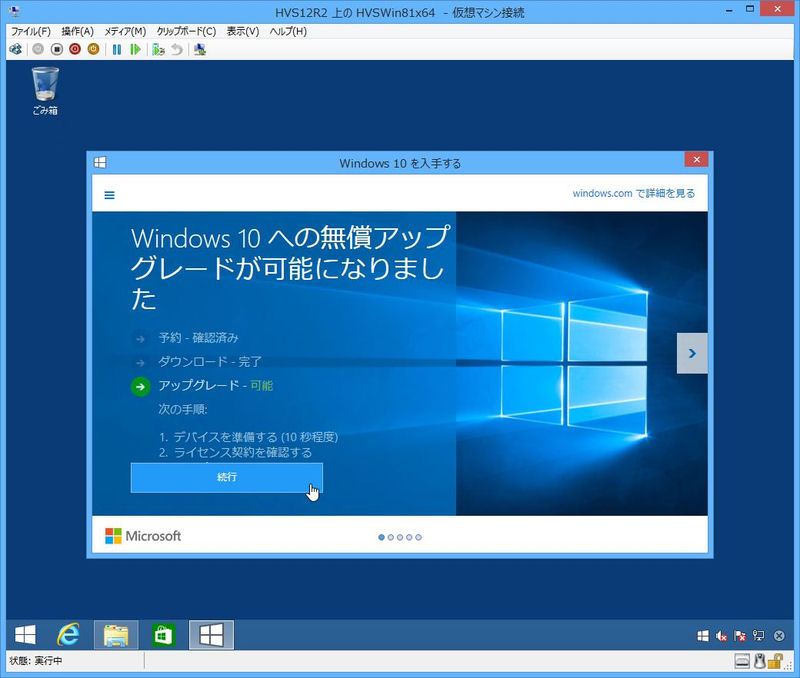Select the ごみ箱 recycle bin desktop icon

(x=45, y=91)
